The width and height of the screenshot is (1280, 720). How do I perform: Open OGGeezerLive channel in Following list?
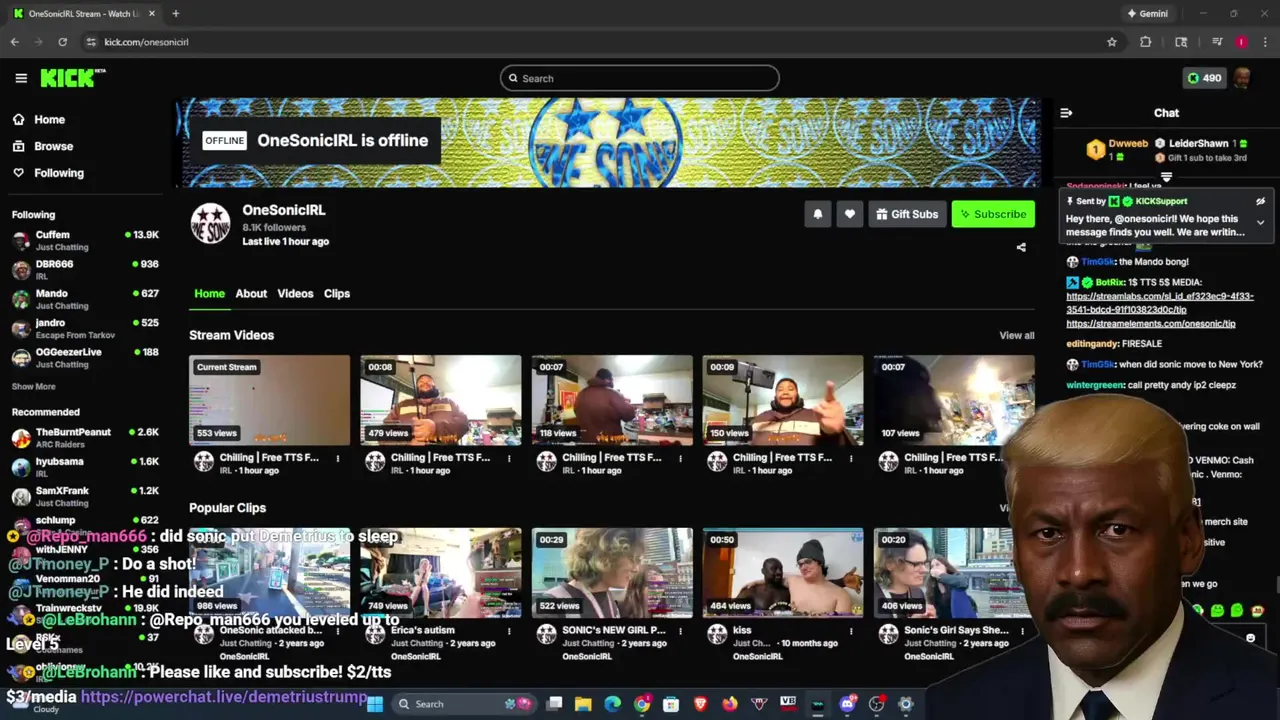pyautogui.click(x=85, y=357)
